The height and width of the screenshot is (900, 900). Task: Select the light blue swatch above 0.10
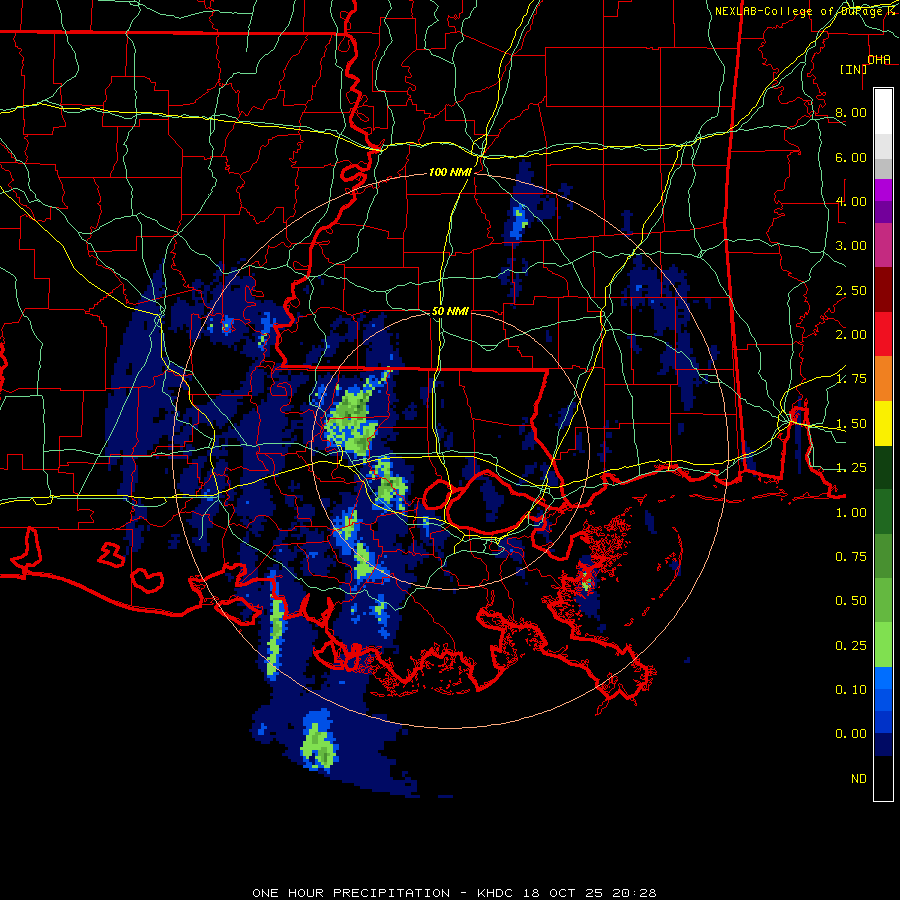[x=883, y=678]
